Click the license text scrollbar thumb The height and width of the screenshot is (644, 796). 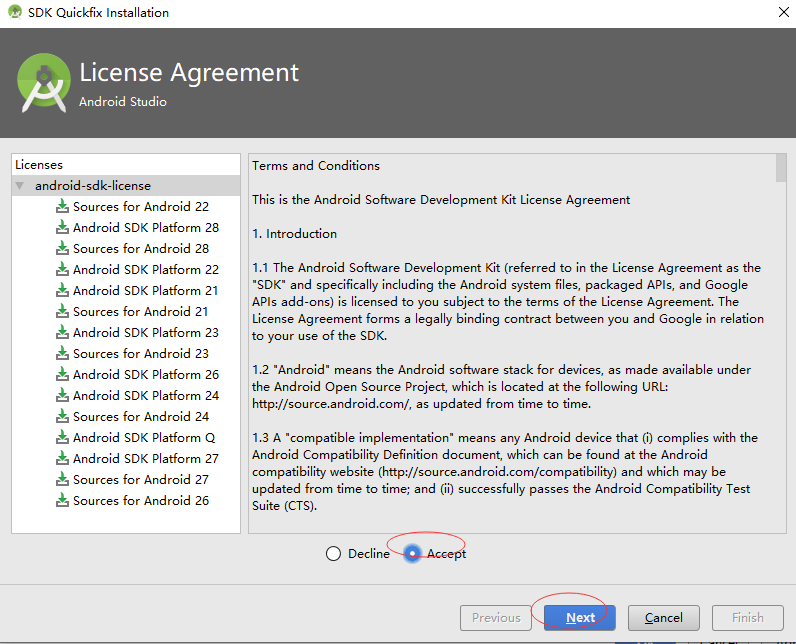click(781, 168)
